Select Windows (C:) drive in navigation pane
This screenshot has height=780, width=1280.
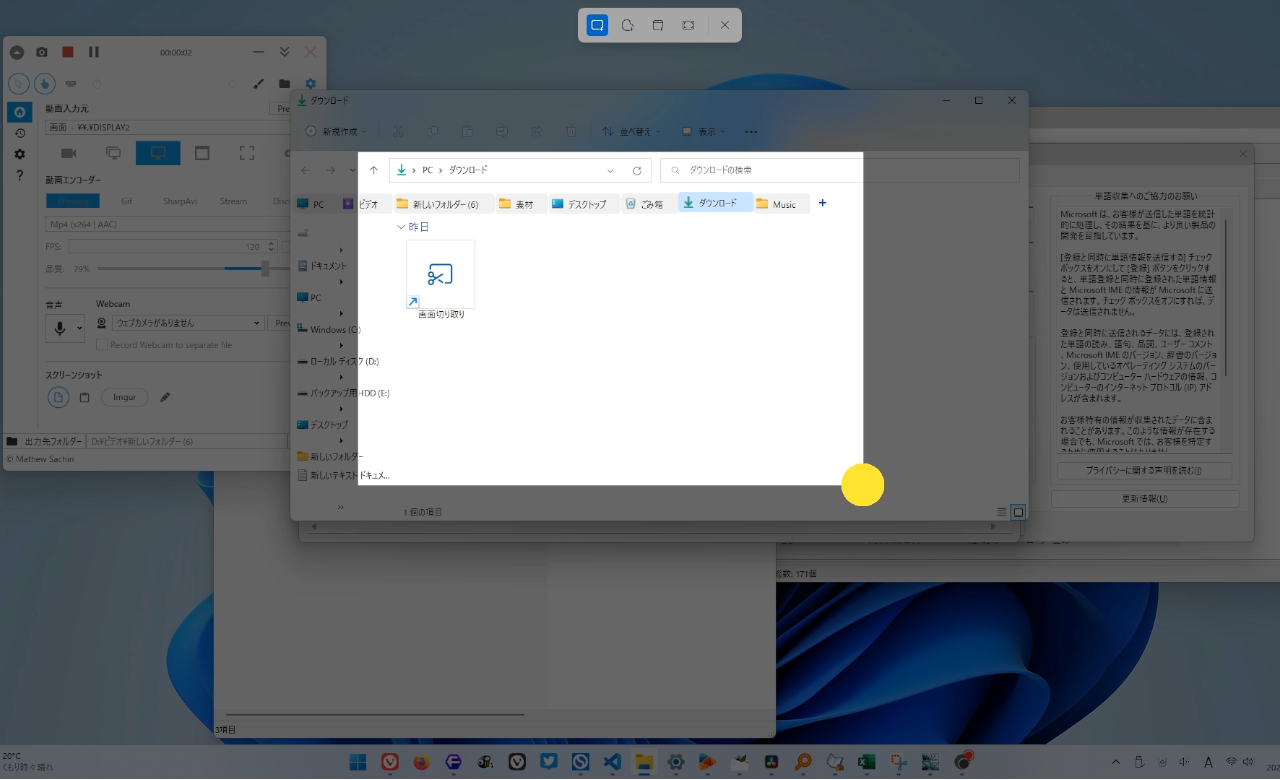click(328, 329)
